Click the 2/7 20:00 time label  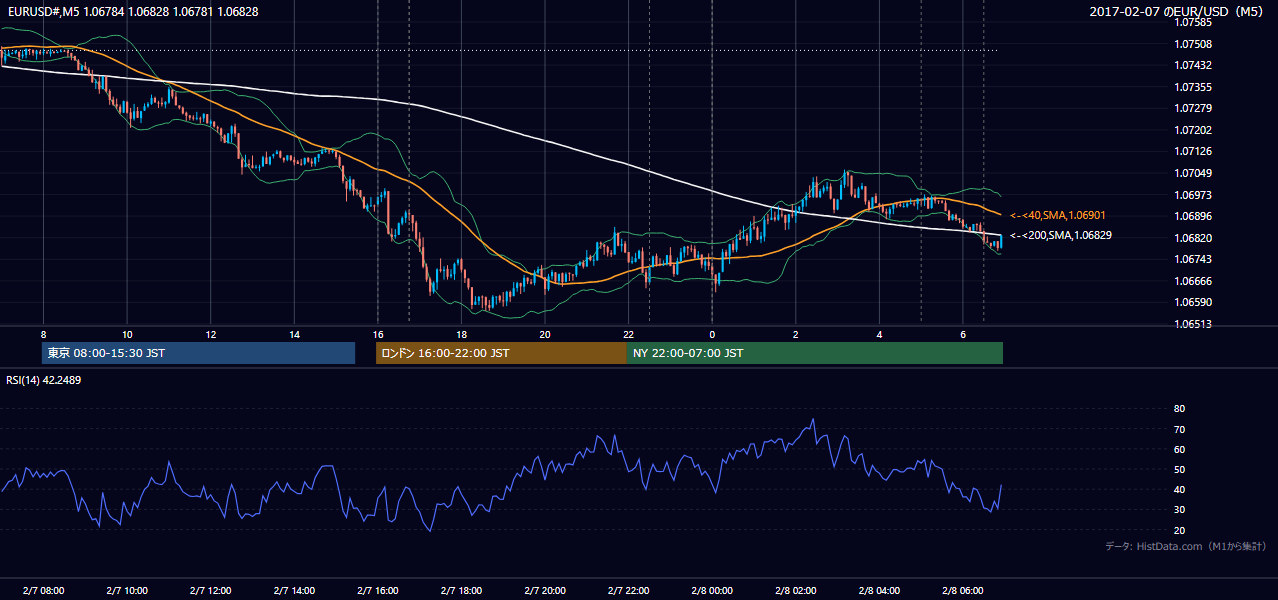545,591
